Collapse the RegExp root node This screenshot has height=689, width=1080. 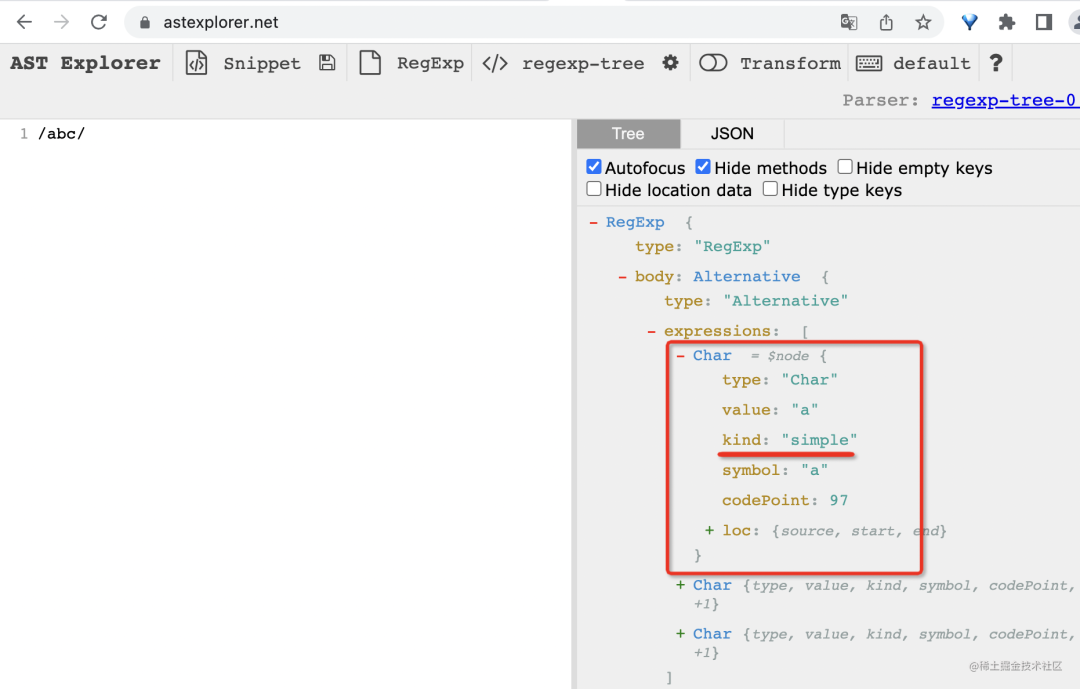593,223
